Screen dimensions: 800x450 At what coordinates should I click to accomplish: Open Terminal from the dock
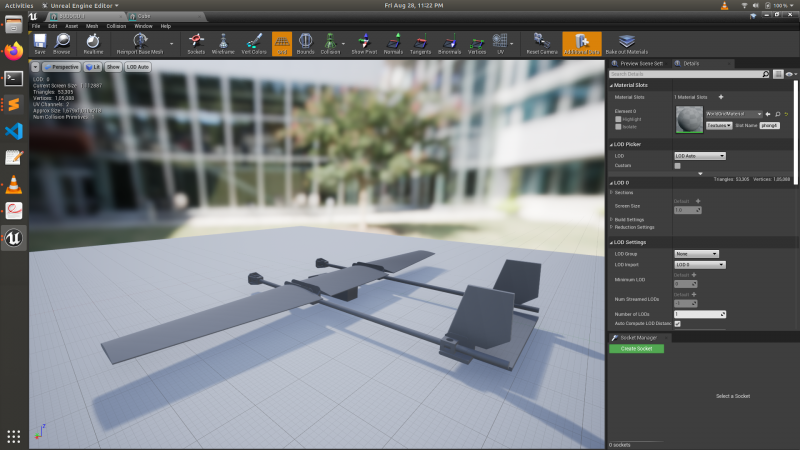tap(14, 78)
